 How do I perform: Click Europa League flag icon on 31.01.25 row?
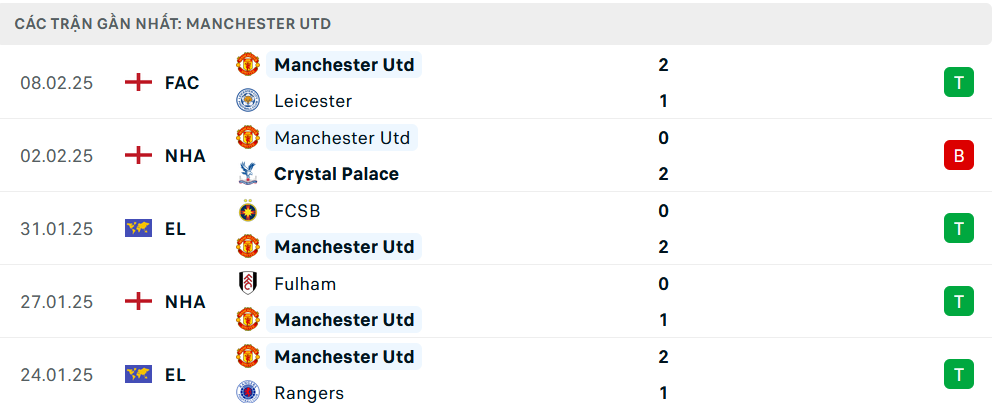click(138, 229)
